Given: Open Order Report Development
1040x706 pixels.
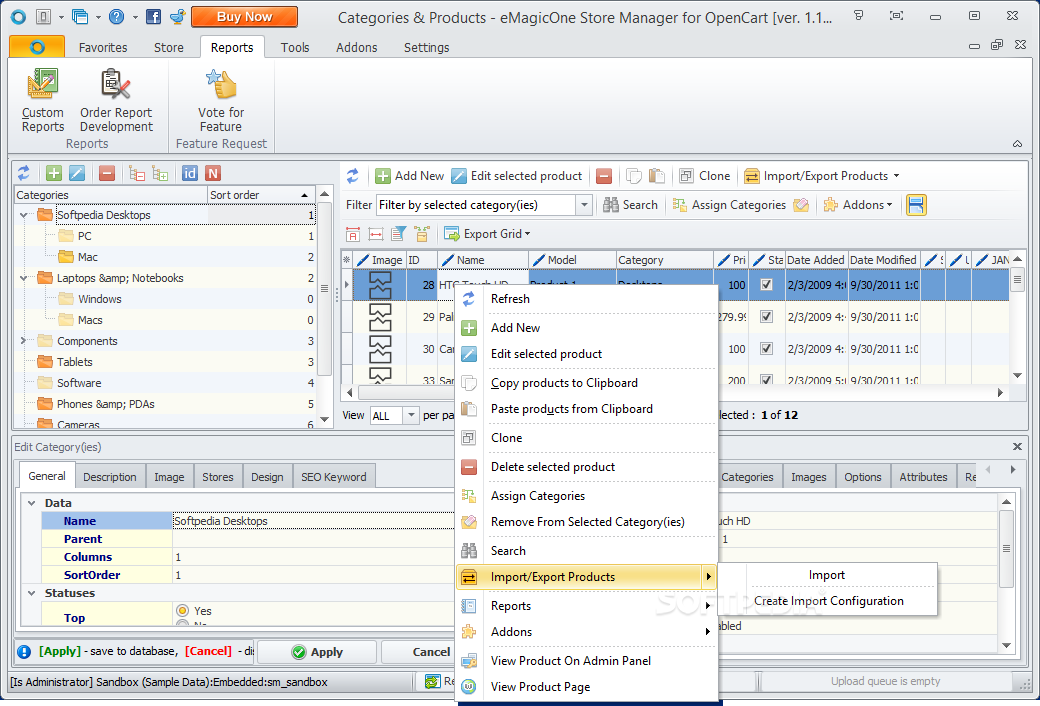Looking at the screenshot, I should coord(116,100).
